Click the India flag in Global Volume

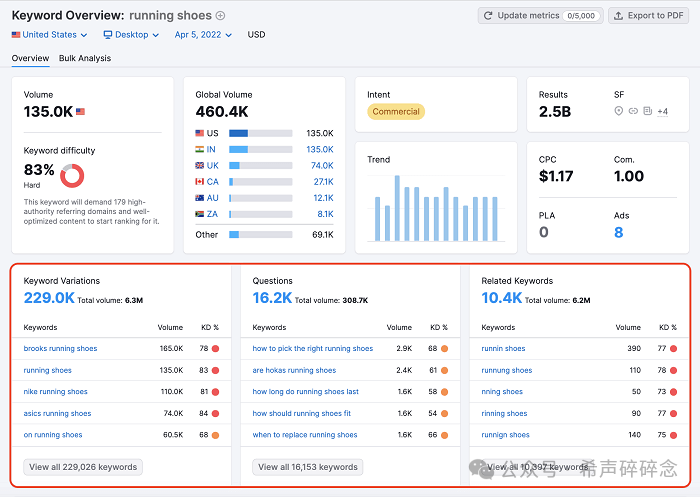(200, 149)
